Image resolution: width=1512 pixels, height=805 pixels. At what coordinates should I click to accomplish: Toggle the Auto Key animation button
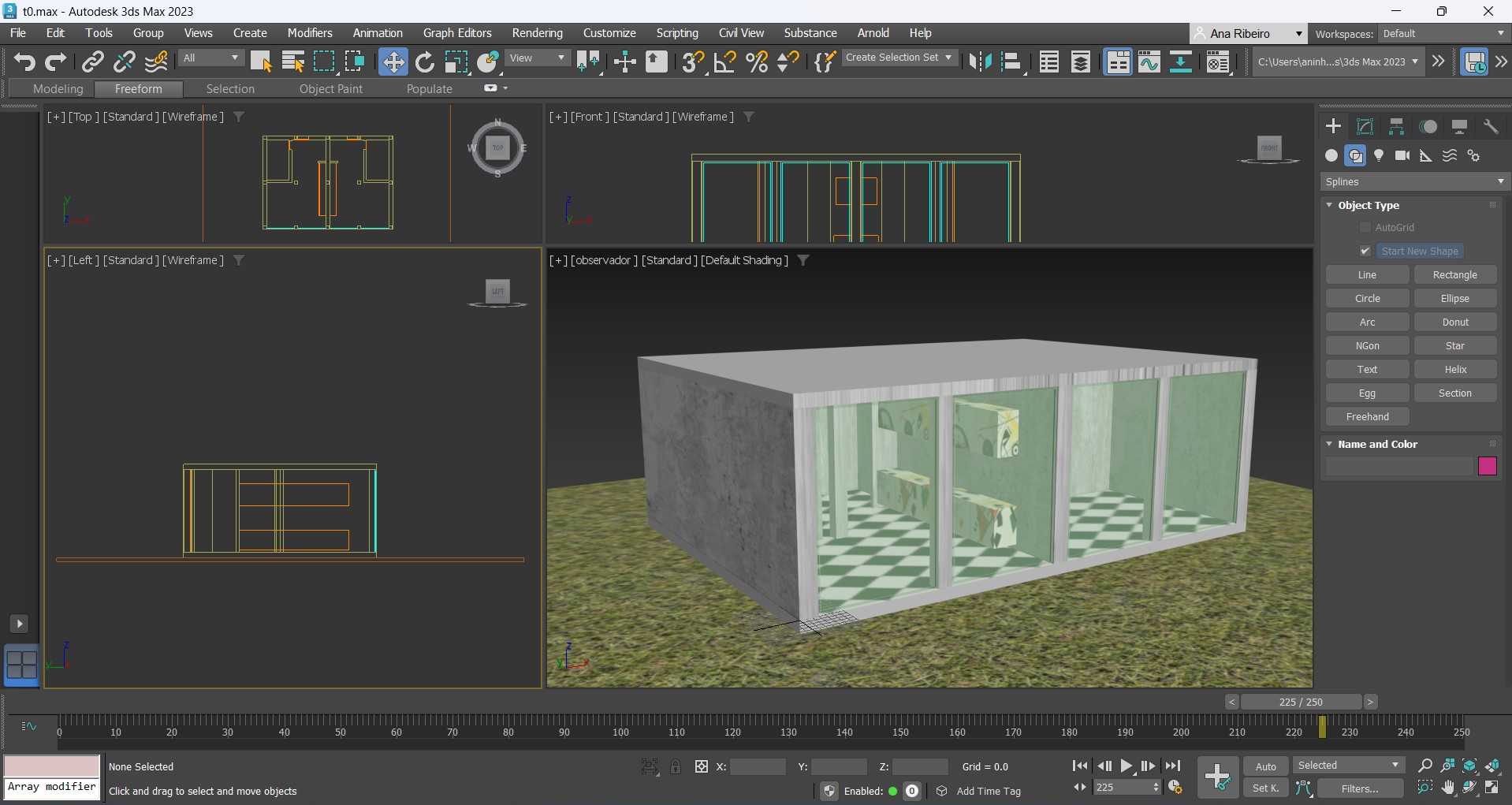click(1265, 766)
